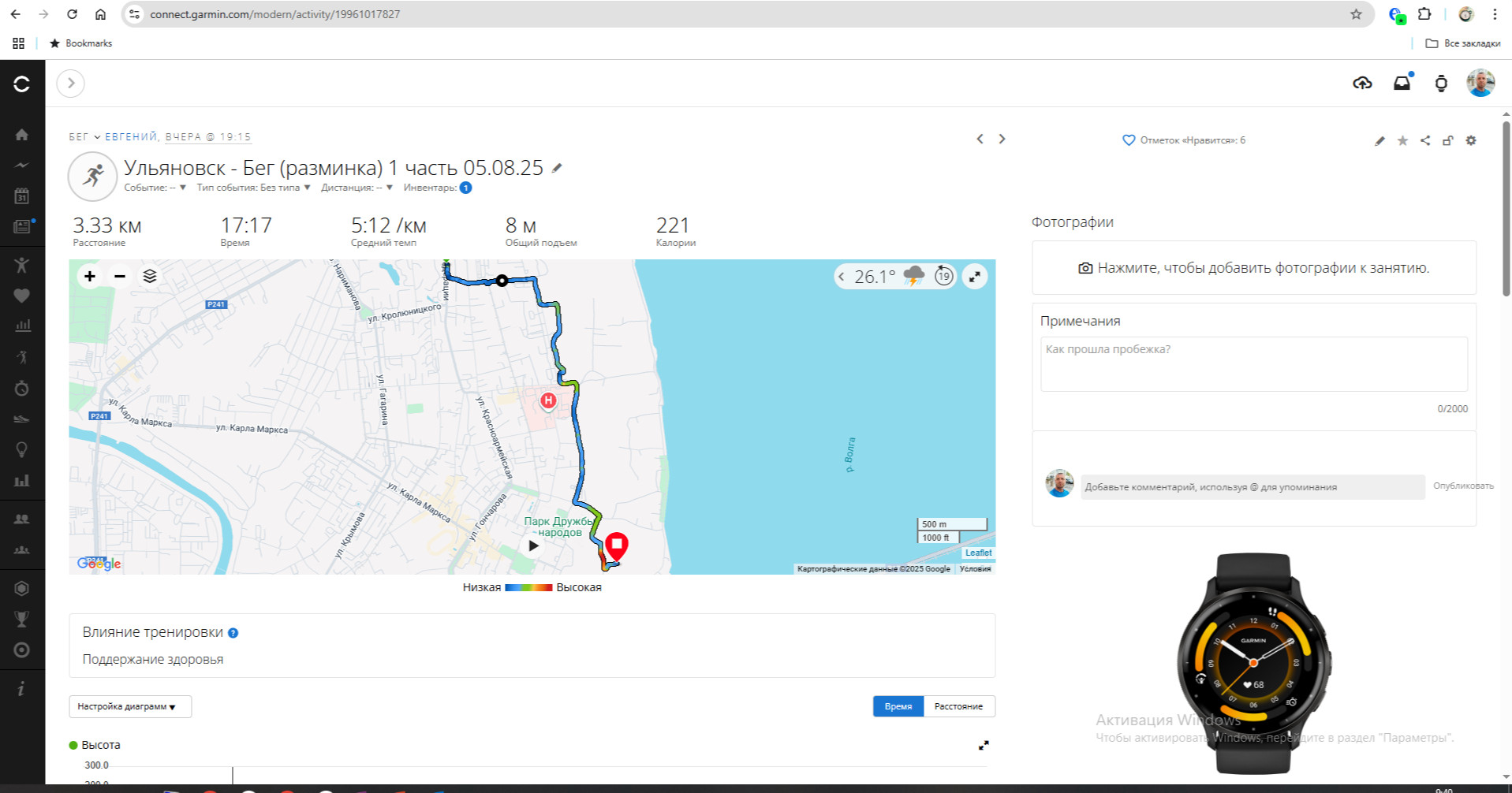Open the Событие dropdown
1512x793 pixels.
(x=155, y=188)
